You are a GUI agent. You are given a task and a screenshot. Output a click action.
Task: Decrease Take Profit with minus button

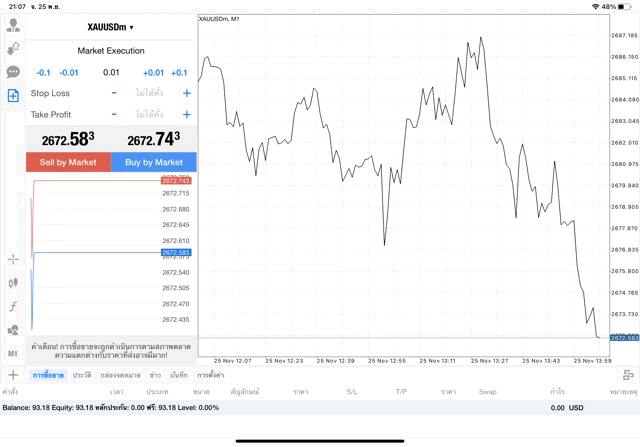(x=114, y=114)
